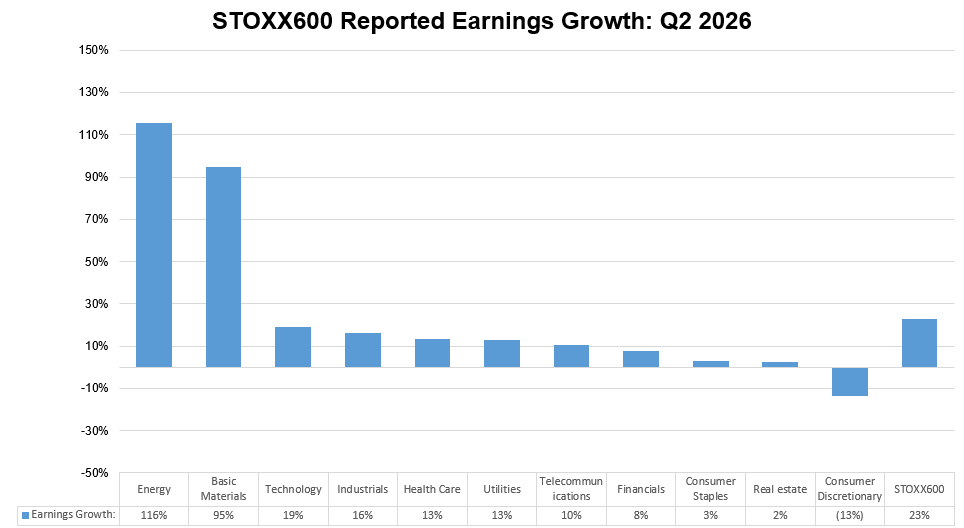This screenshot has width=964, height=528.
Task: Click the Health Care category label
Action: [432, 489]
